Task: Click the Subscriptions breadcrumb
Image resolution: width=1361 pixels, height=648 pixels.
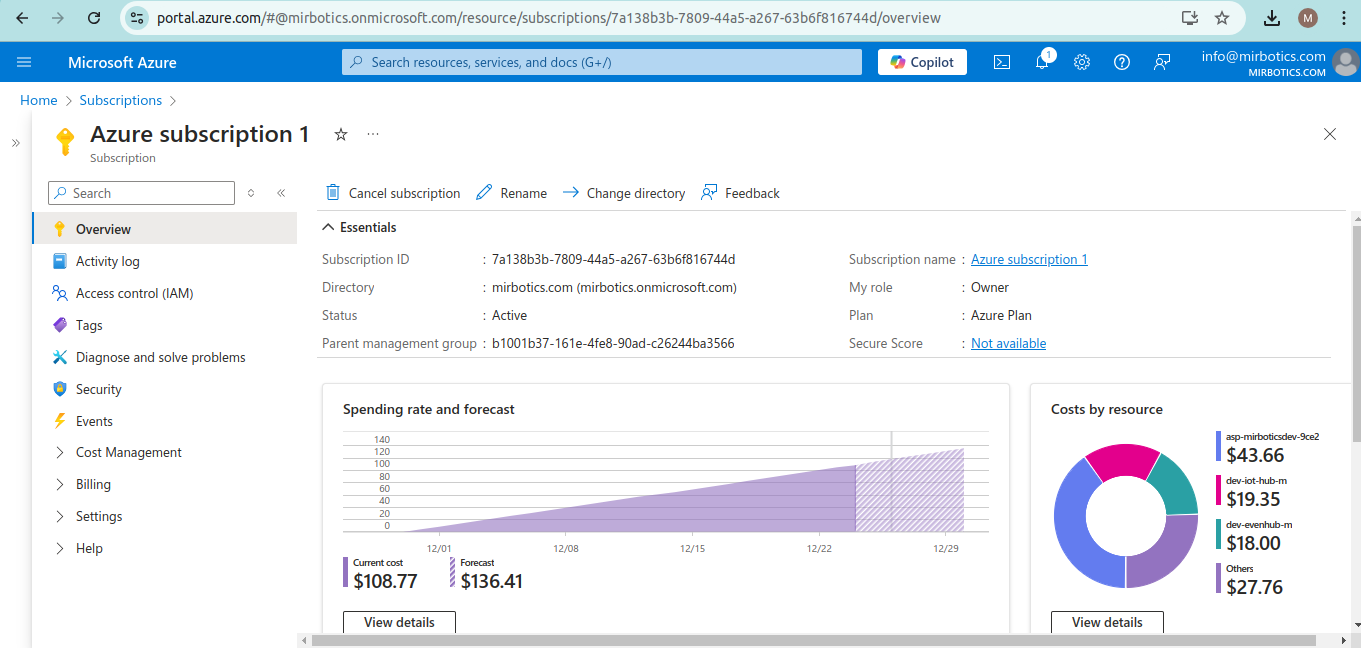Action: coord(121,100)
